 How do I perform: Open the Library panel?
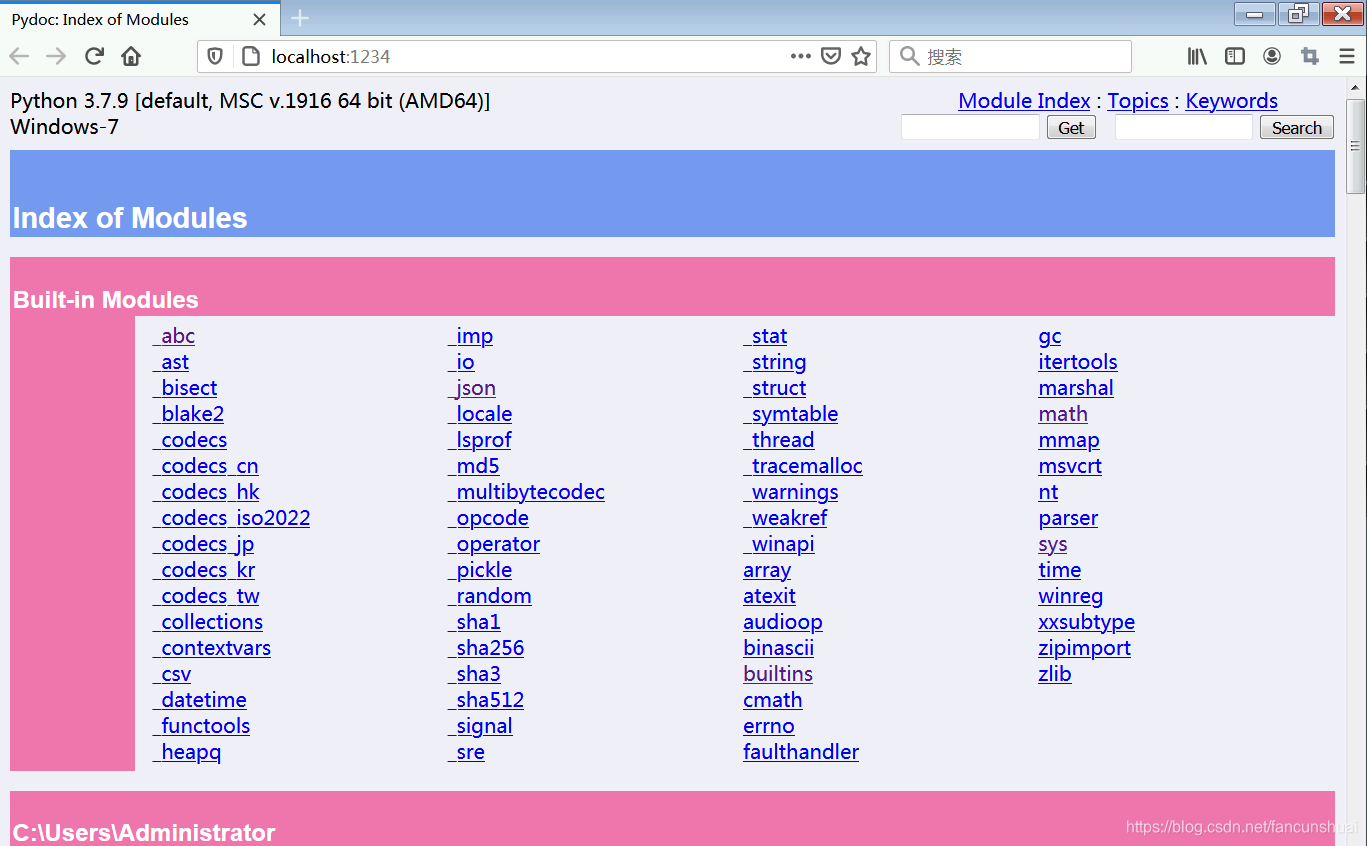(x=1197, y=57)
